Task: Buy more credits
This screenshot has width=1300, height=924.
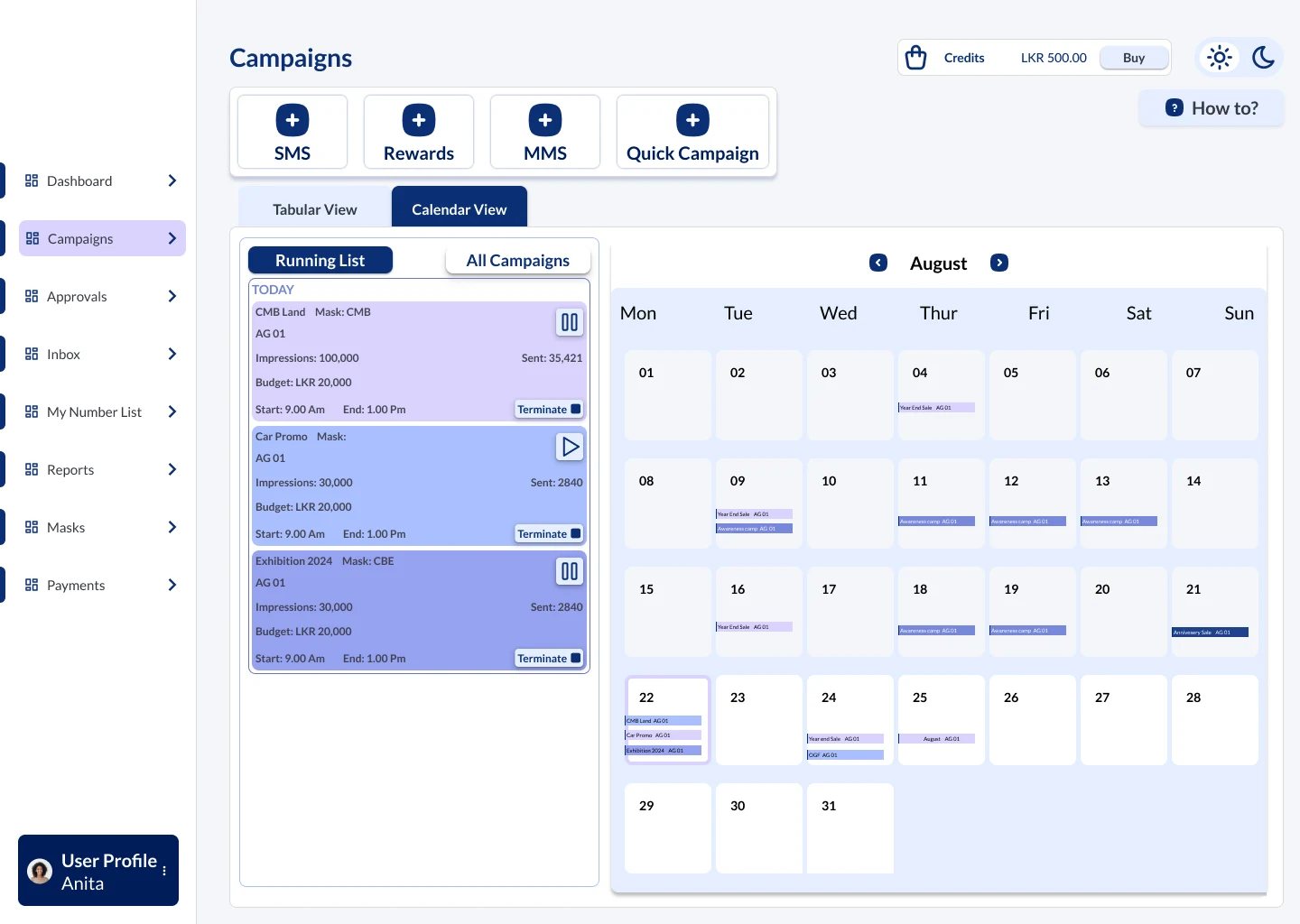Action: coord(1134,58)
